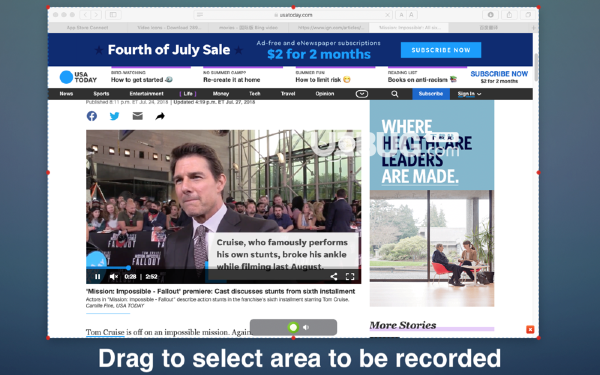The image size is (600, 375).
Task: Open 'Books on anti-racism' link
Action: (422, 80)
